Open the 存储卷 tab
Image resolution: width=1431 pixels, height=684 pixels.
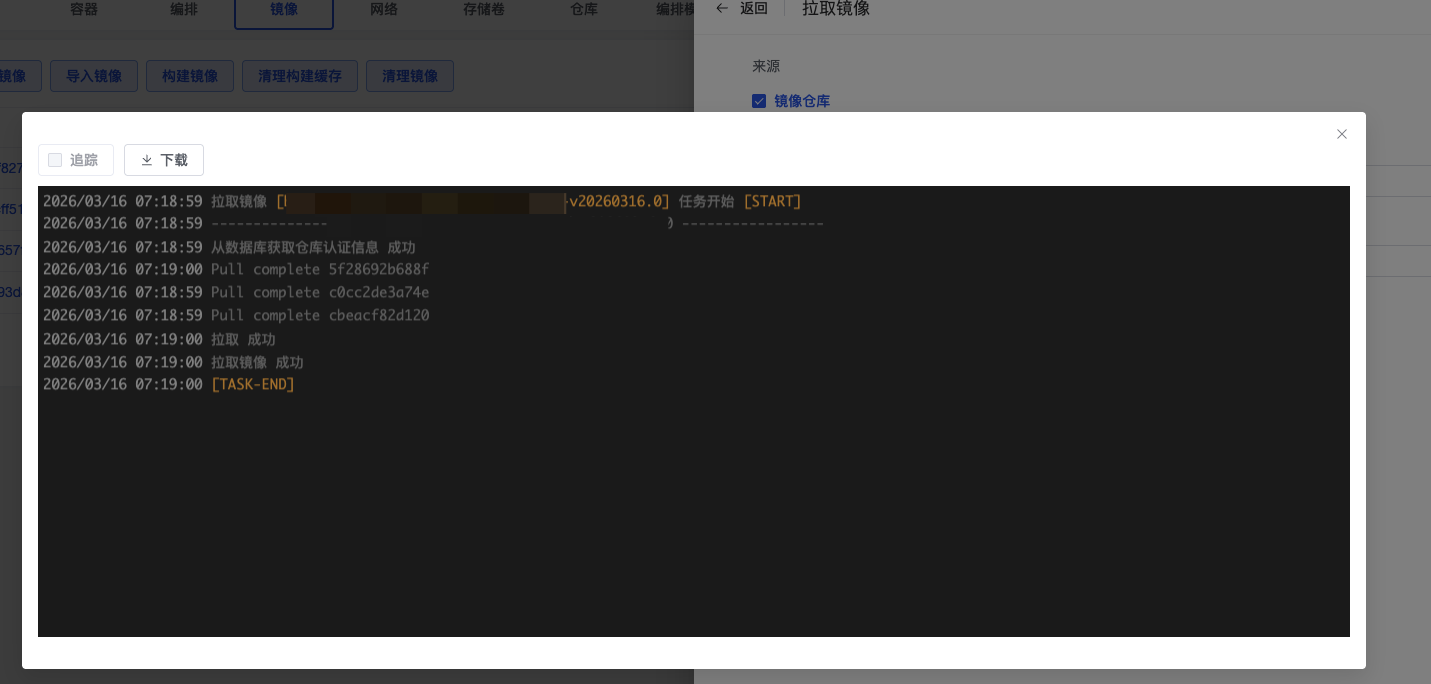point(484,9)
